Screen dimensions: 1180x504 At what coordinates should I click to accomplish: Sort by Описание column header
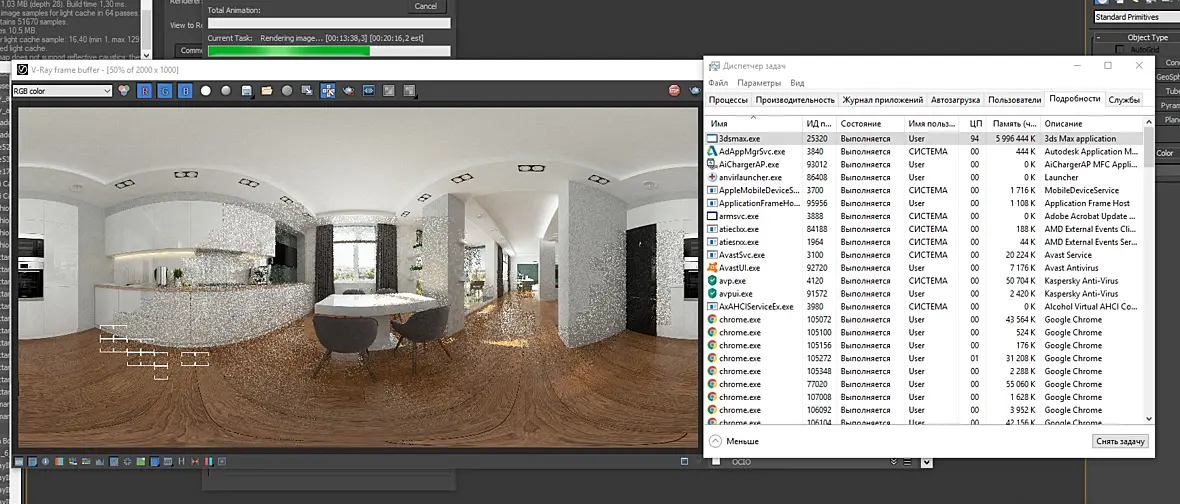pos(1091,123)
